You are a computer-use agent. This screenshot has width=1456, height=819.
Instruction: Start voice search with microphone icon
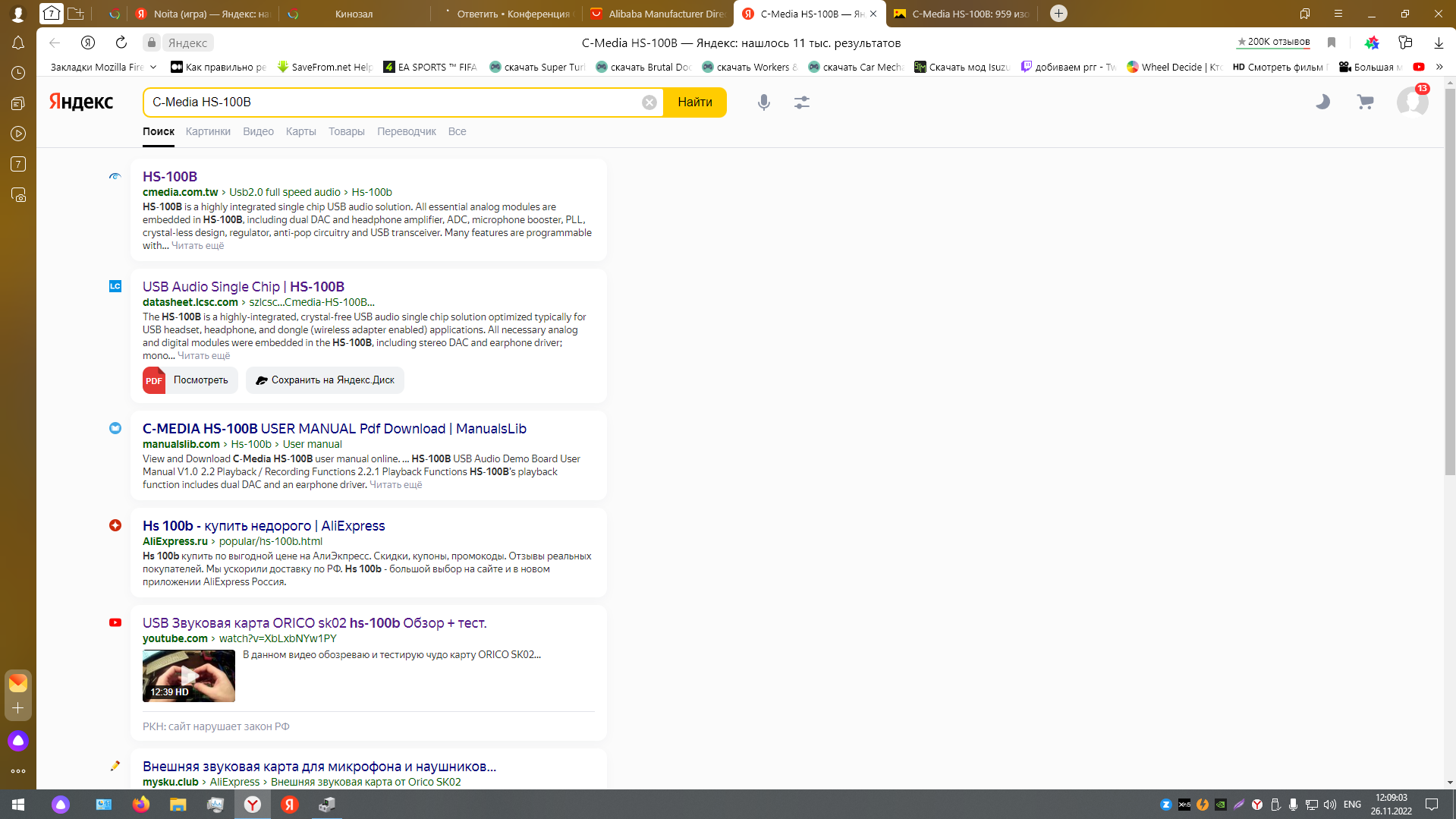point(764,102)
